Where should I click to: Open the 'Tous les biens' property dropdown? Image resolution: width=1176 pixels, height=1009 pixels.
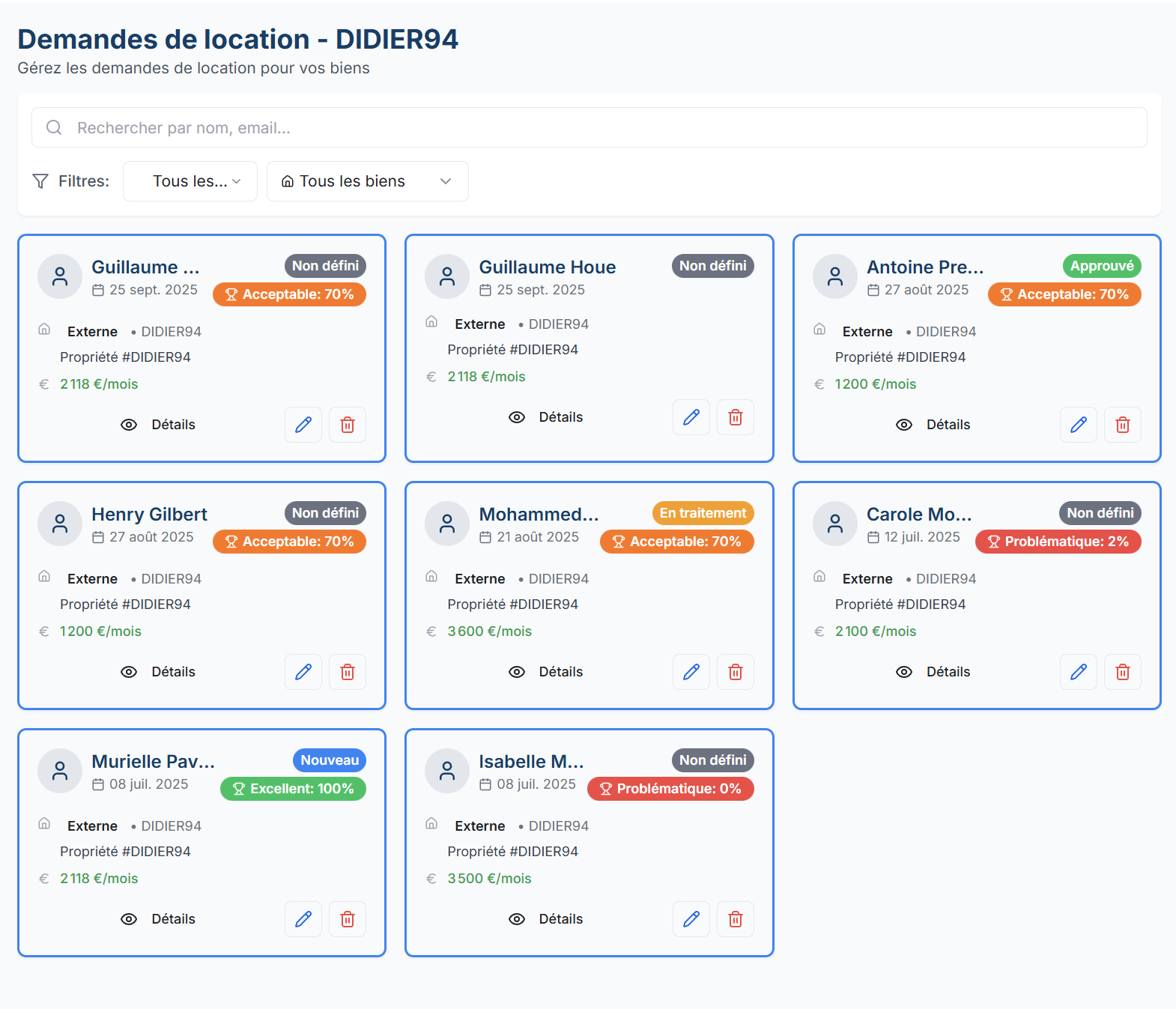point(368,181)
